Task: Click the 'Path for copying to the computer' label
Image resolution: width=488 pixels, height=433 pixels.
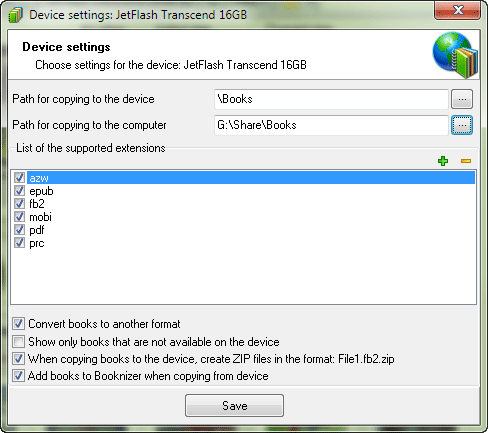Action: (x=89, y=125)
